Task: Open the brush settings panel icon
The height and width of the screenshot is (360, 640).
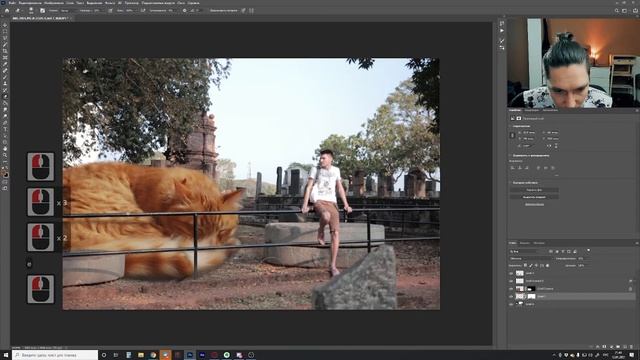Action: 42,11
